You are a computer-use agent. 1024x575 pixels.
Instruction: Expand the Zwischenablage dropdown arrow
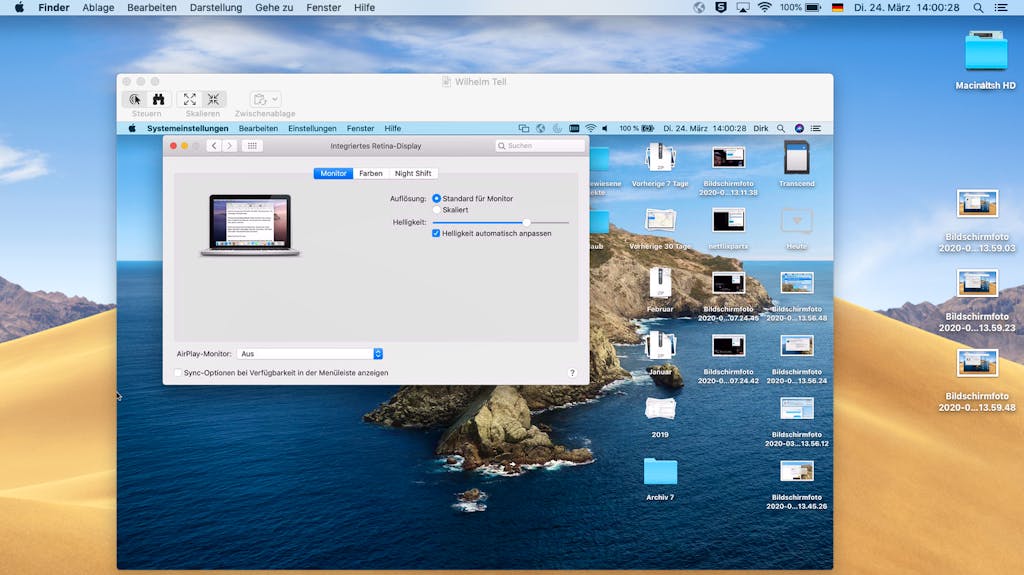pos(275,99)
